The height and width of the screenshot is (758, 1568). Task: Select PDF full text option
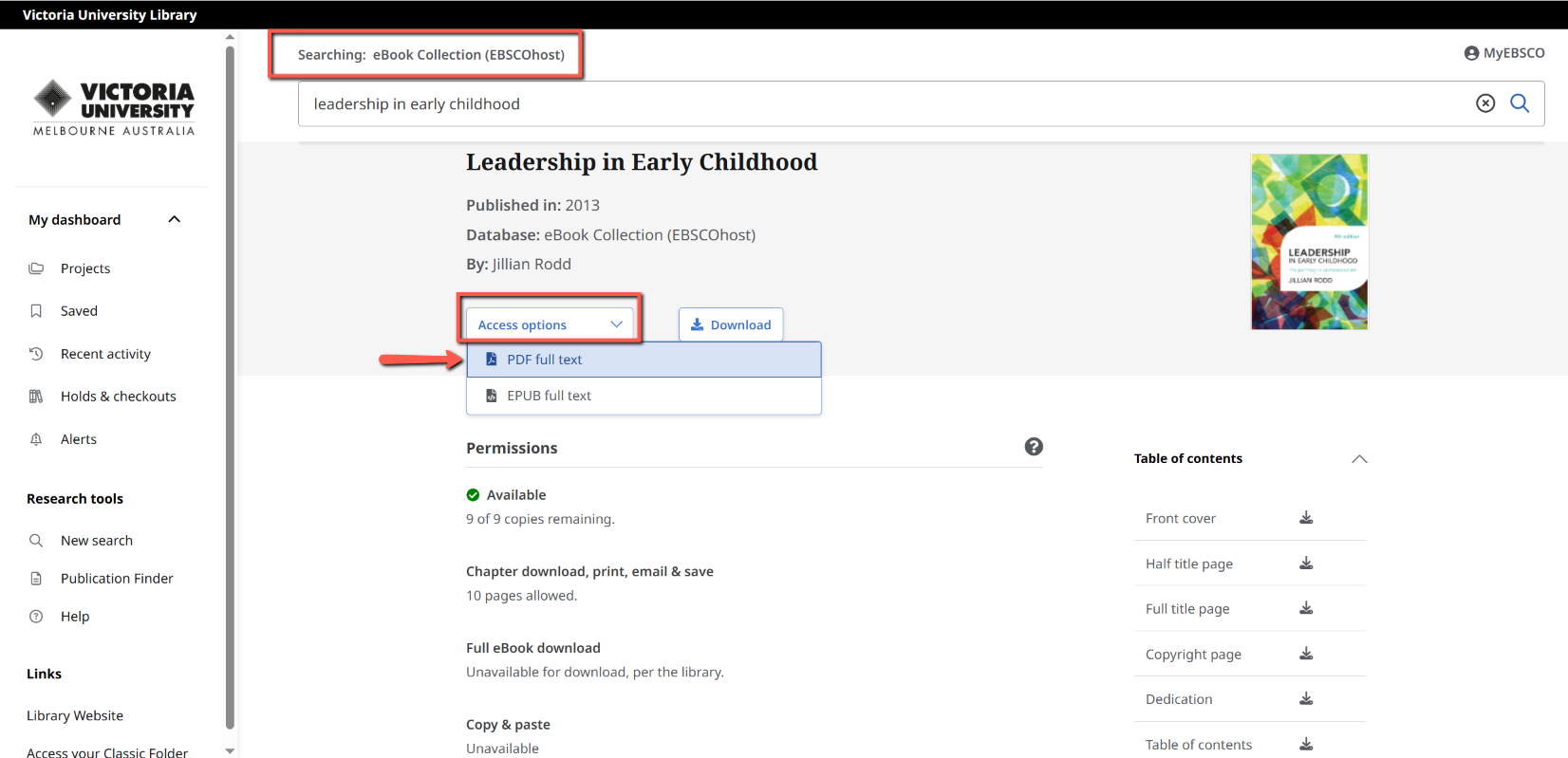tap(644, 360)
